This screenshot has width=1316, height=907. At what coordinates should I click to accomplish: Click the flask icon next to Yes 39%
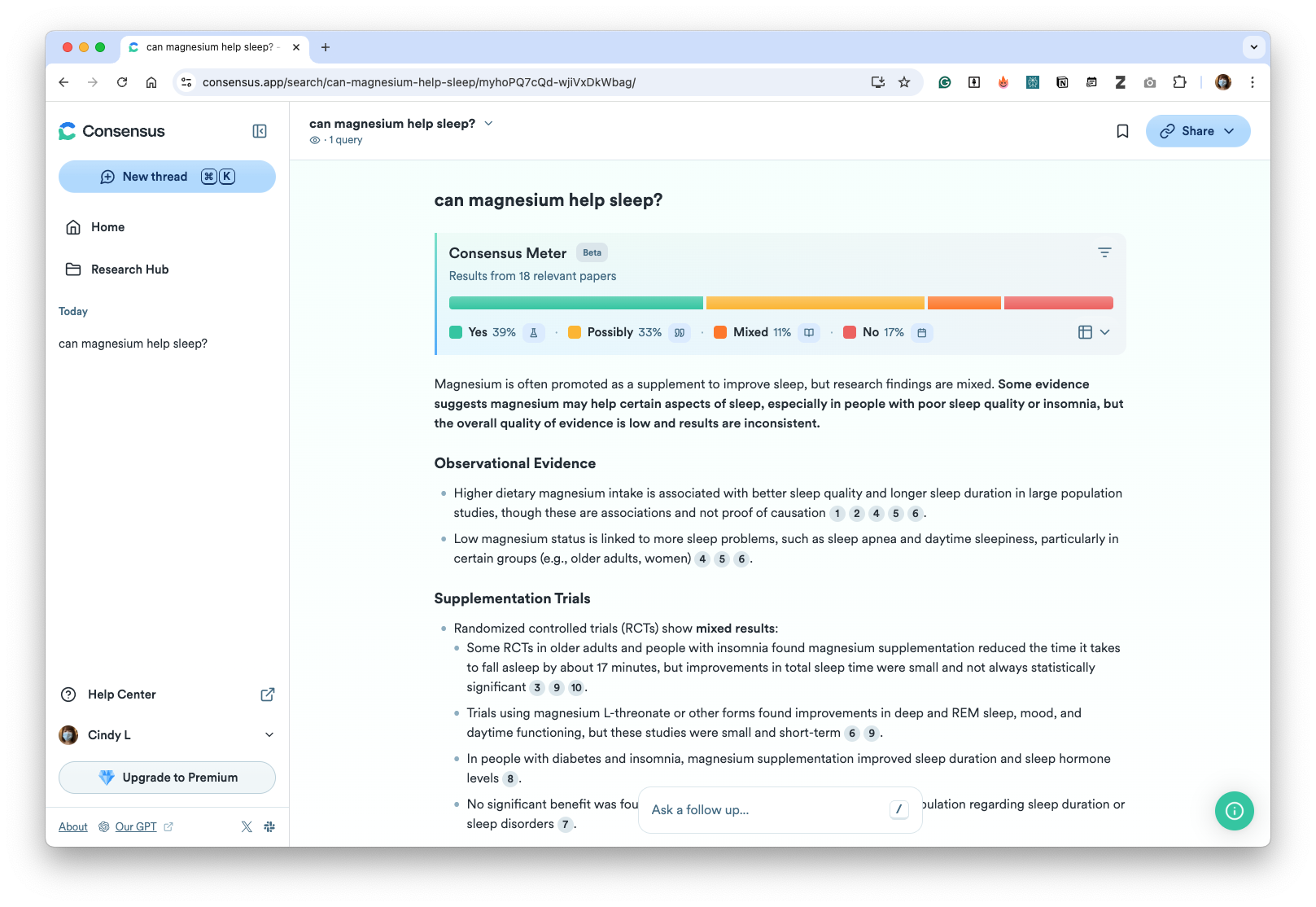(534, 332)
